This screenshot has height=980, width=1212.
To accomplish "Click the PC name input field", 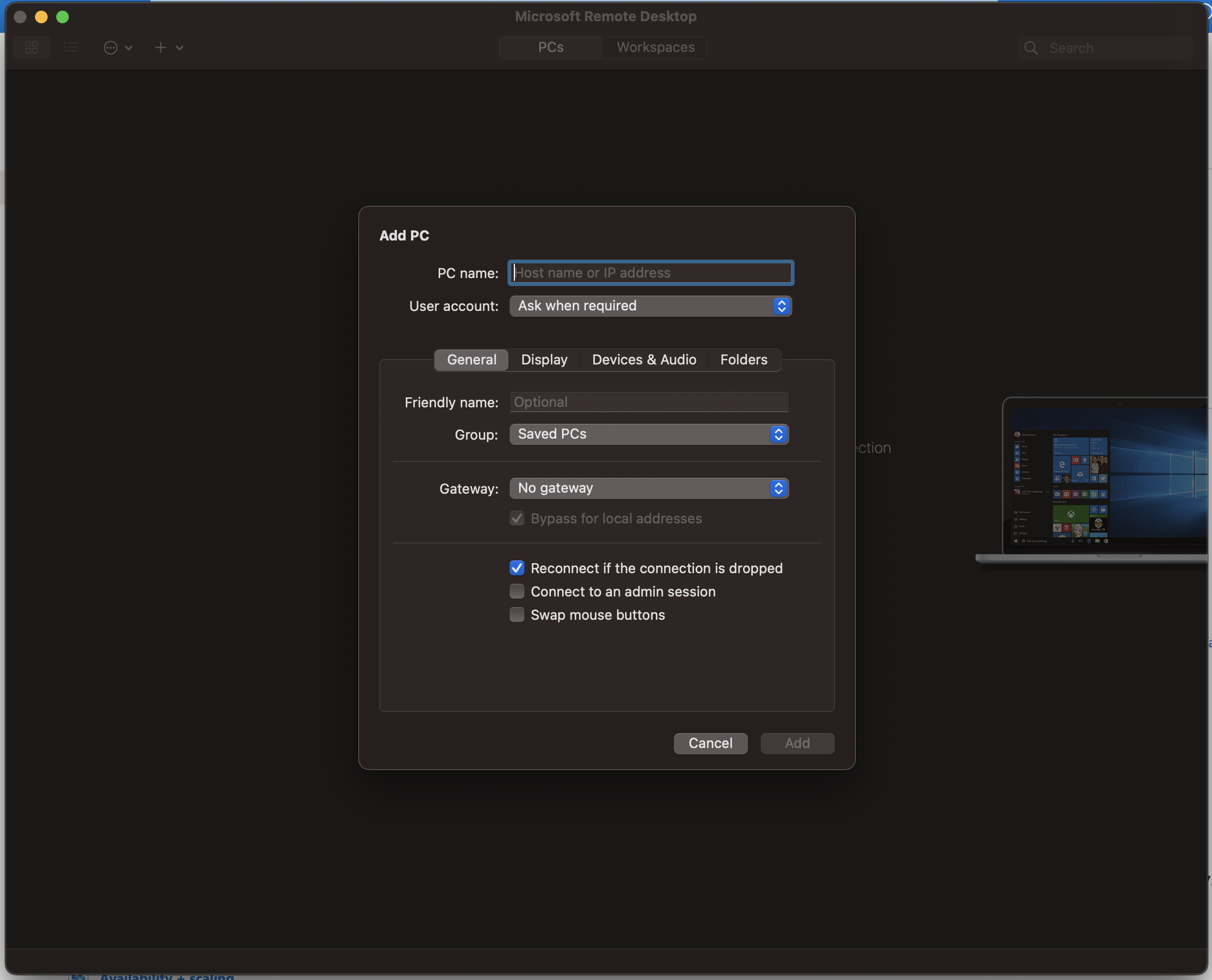I will pos(651,273).
